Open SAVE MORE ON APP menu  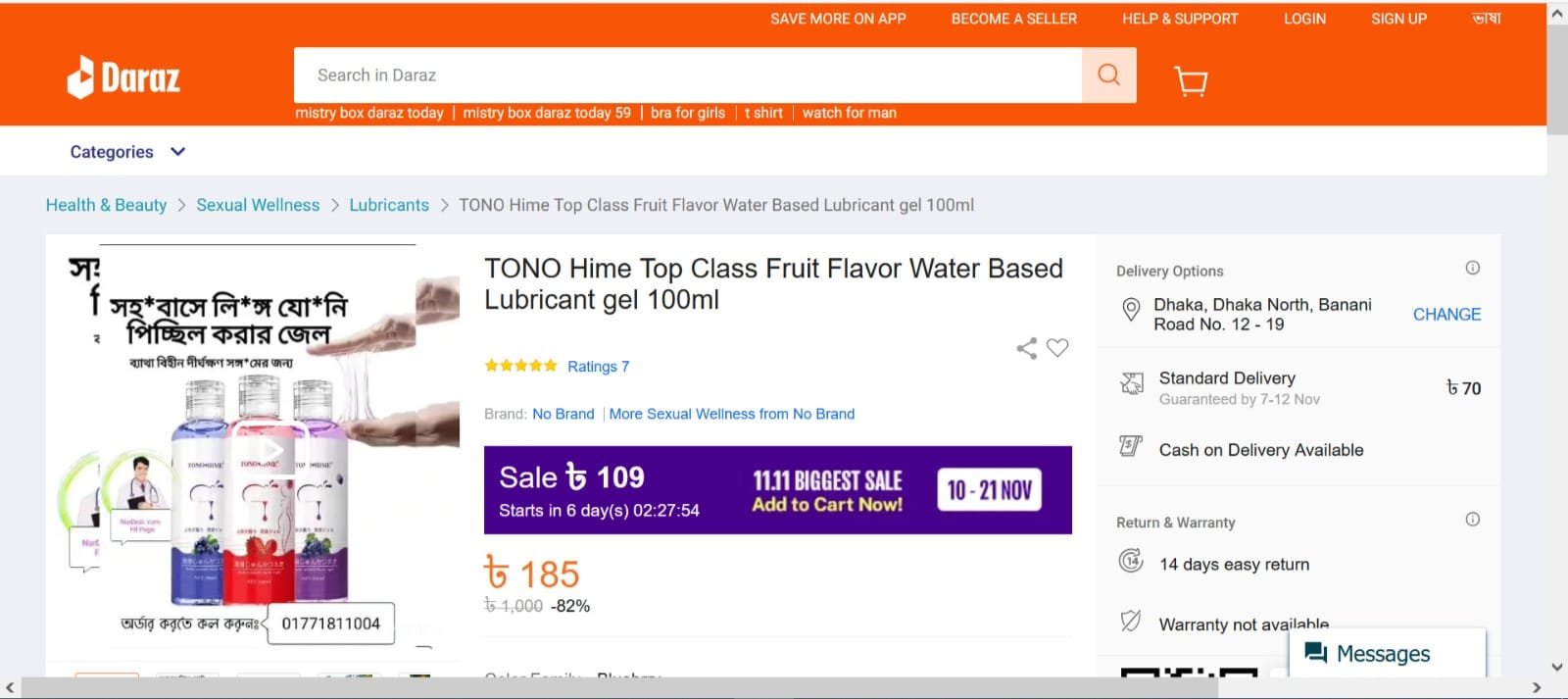pyautogui.click(x=838, y=19)
